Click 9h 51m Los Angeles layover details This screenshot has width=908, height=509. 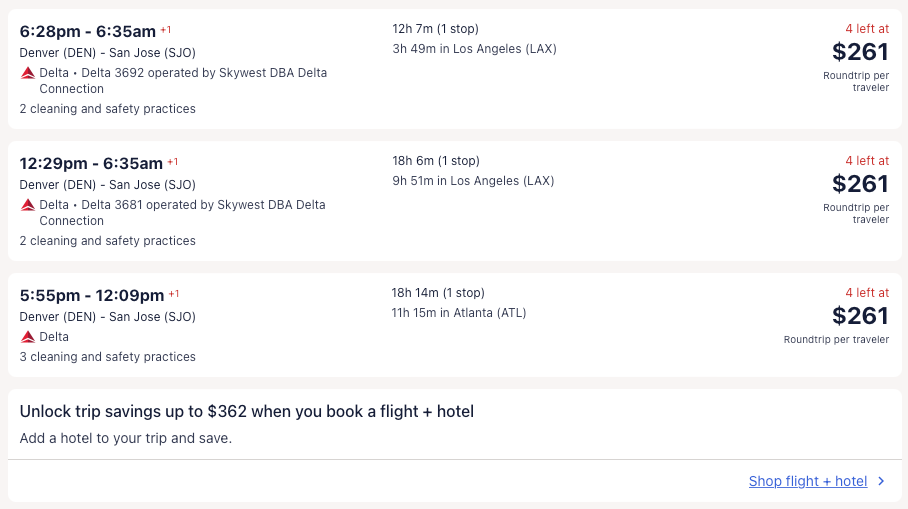click(x=473, y=181)
